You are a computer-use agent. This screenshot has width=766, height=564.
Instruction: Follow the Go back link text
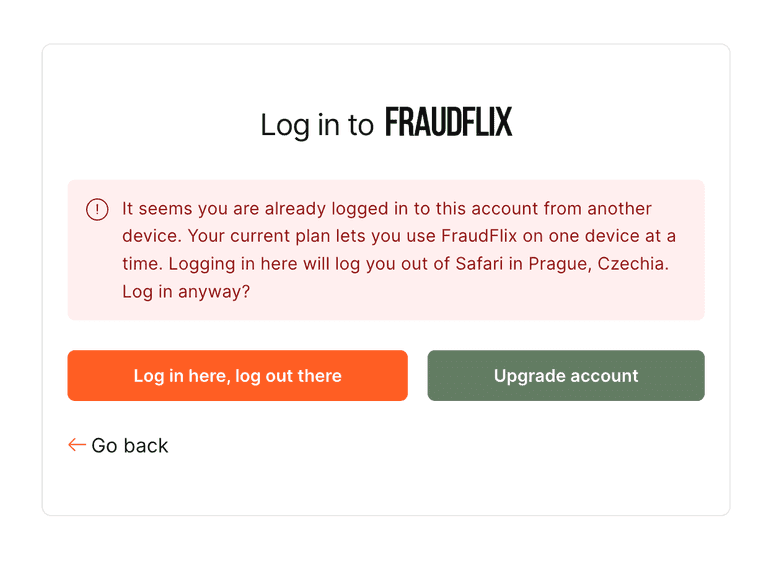point(130,446)
